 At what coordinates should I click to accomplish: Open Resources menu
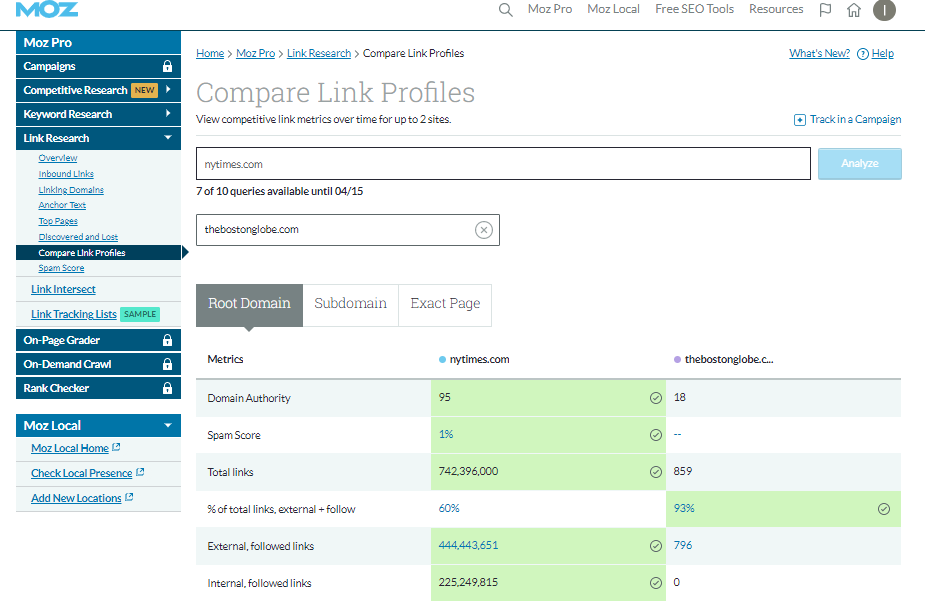776,9
